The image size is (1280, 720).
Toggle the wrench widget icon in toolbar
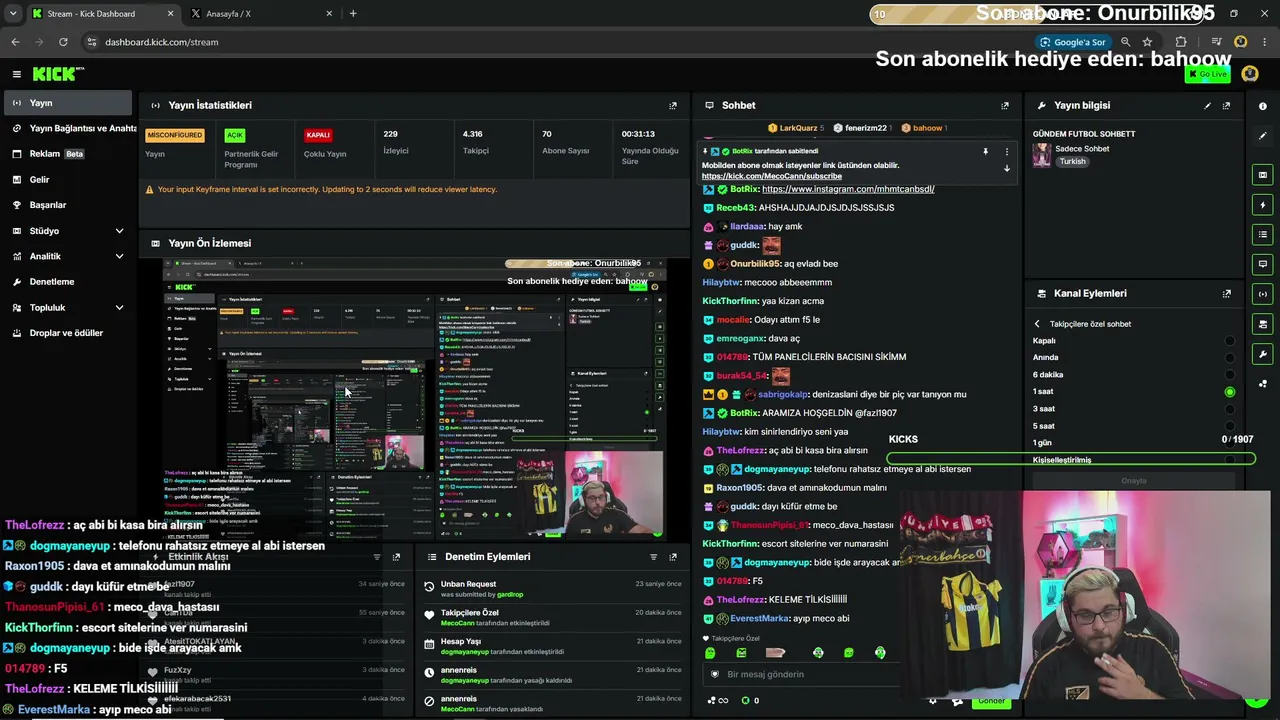click(x=1263, y=354)
